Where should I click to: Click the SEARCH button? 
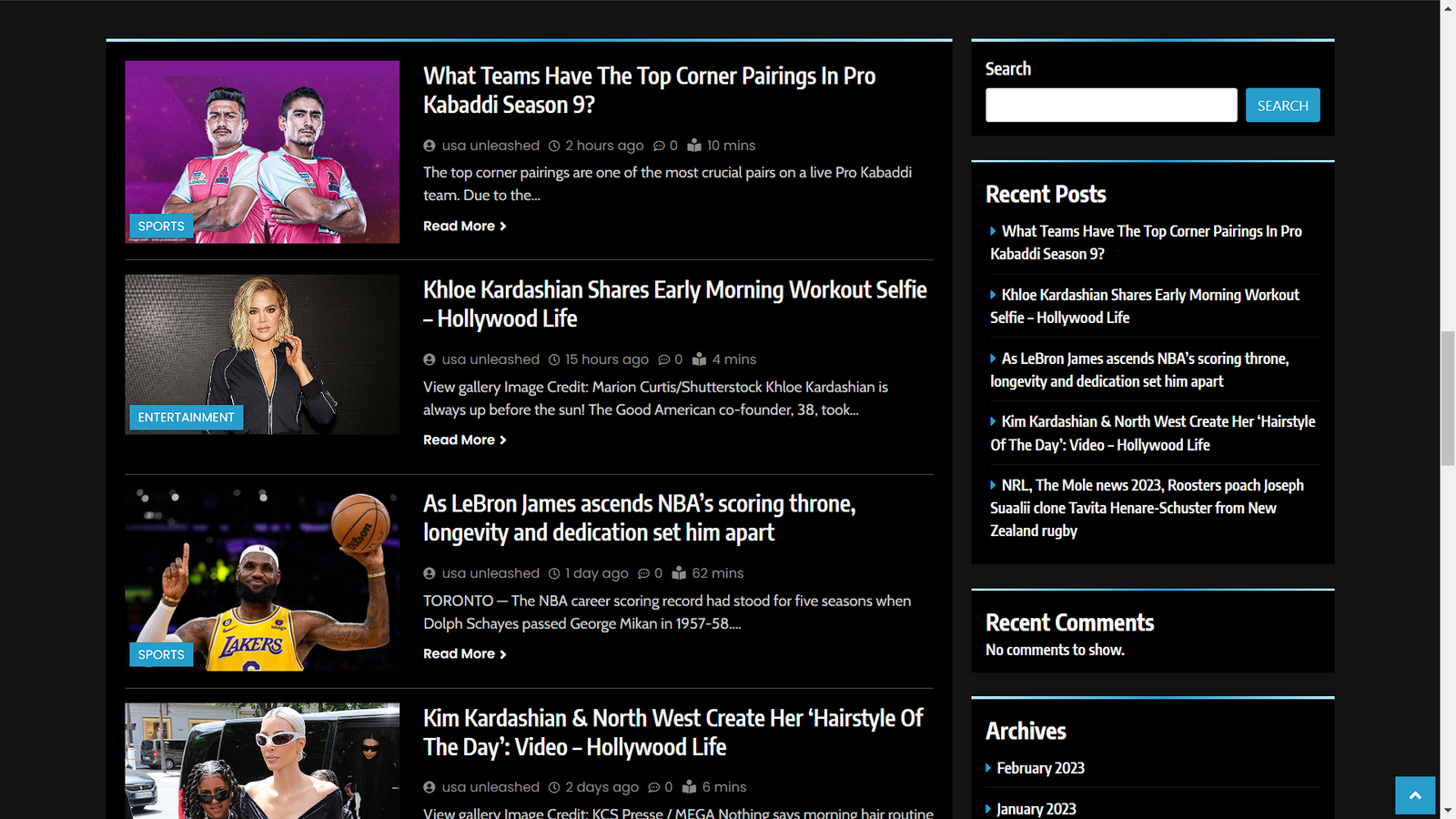[1283, 106]
